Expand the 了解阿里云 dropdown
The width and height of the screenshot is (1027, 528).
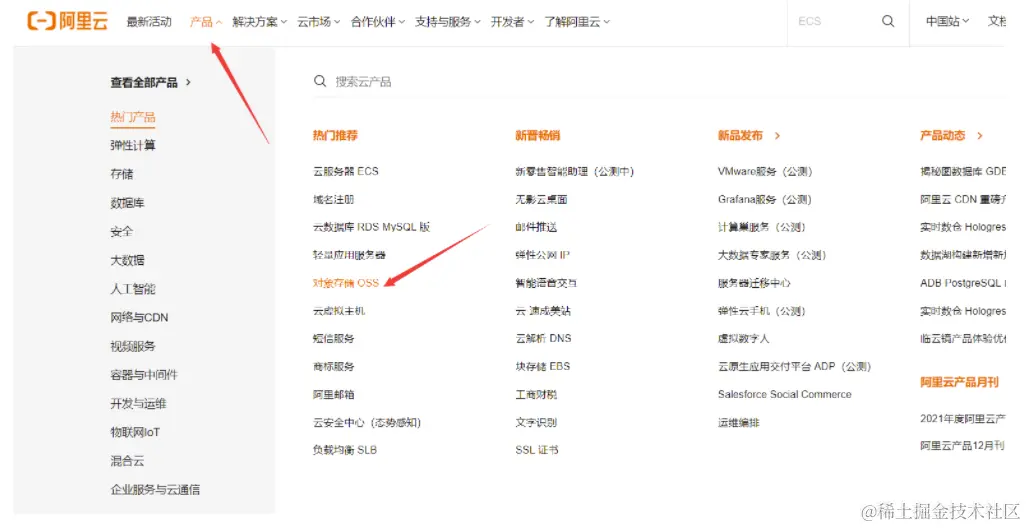(576, 22)
